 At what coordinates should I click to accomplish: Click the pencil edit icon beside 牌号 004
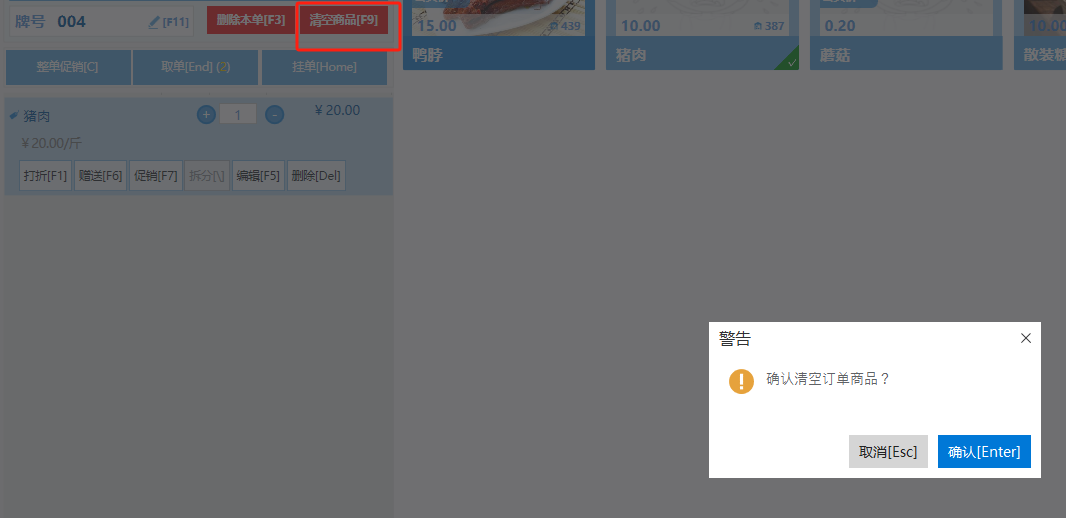tap(154, 22)
